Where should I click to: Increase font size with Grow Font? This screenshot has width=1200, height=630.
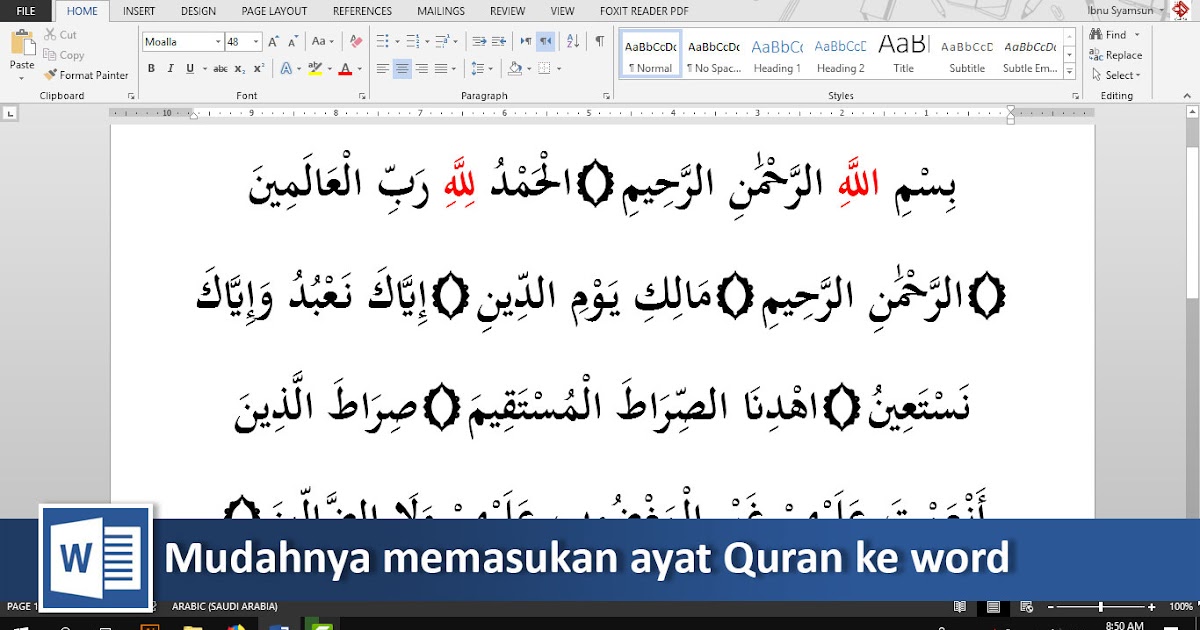pos(275,42)
